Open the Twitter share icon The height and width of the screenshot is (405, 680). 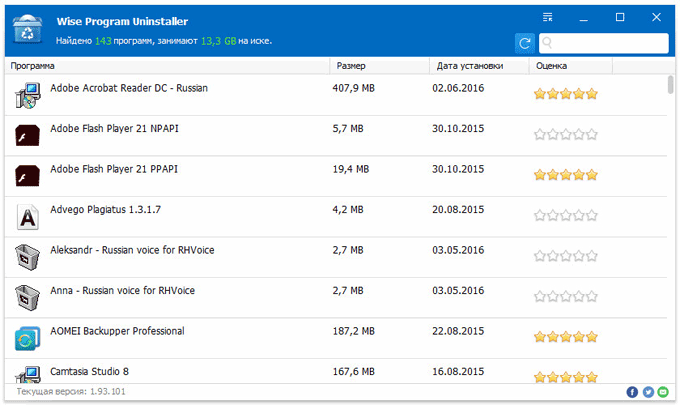point(648,392)
